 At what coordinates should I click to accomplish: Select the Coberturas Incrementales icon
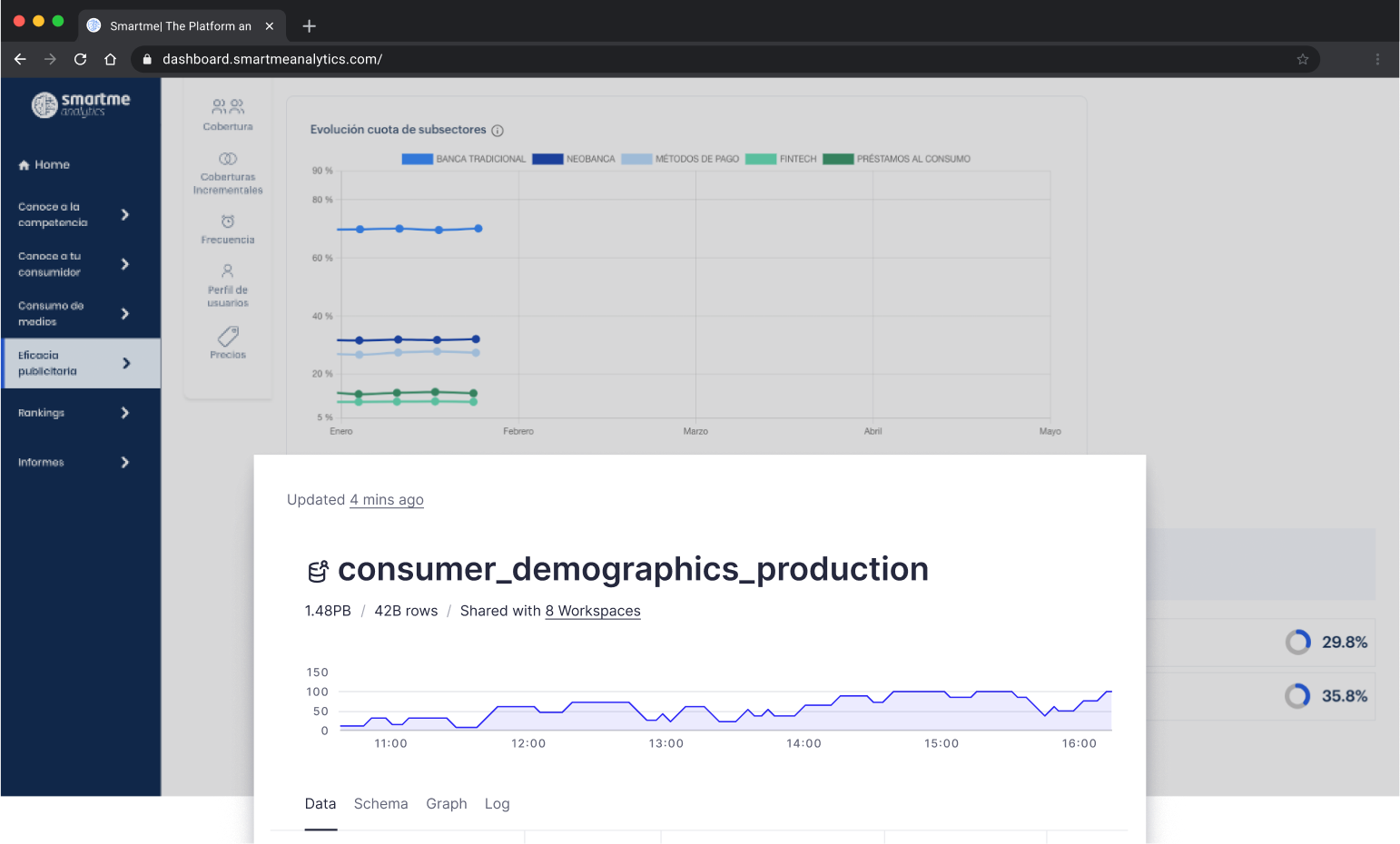click(228, 159)
